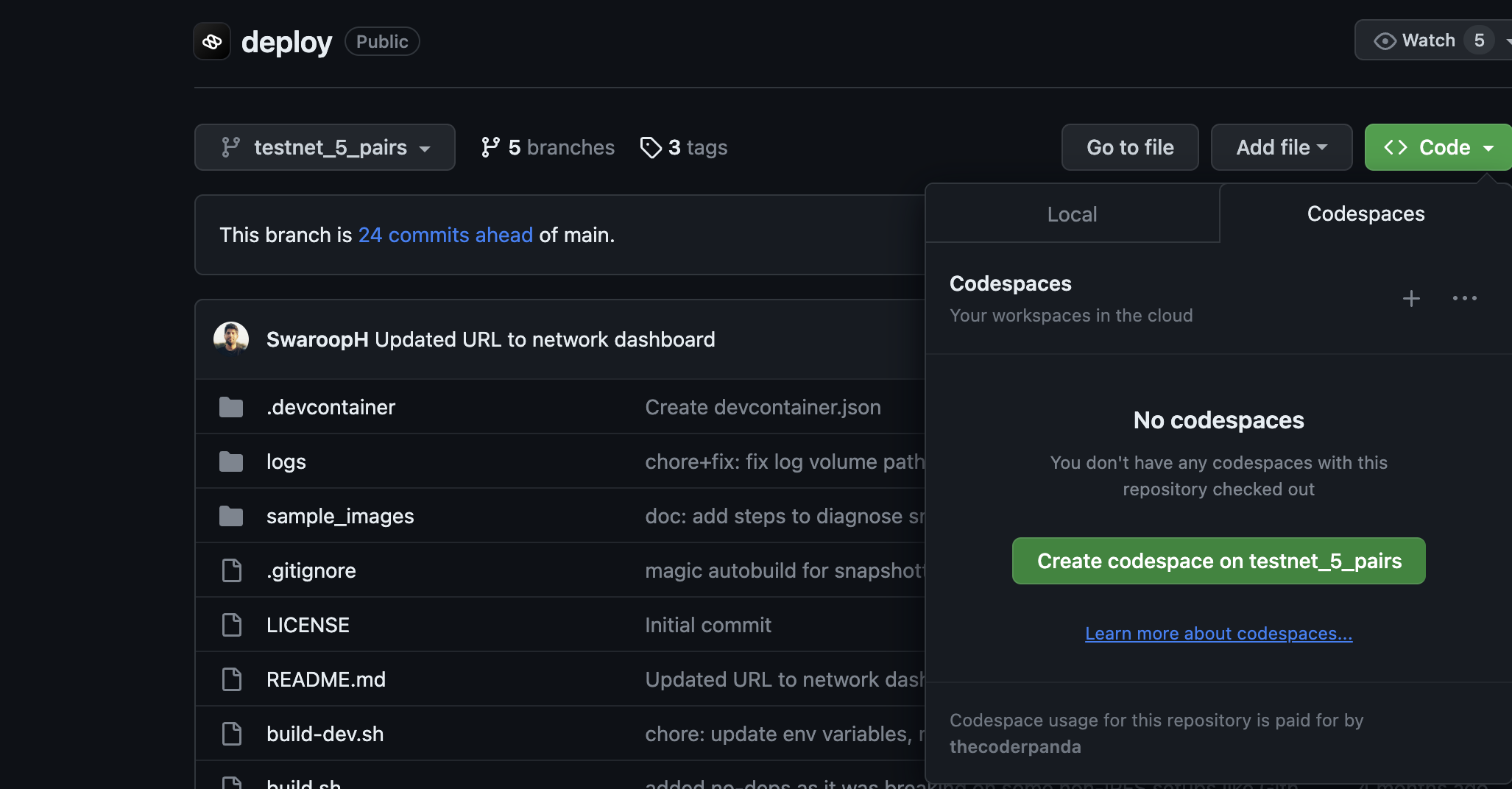Screen dimensions: 1512x789
Task: Open the sample_images folder
Action: tap(340, 516)
